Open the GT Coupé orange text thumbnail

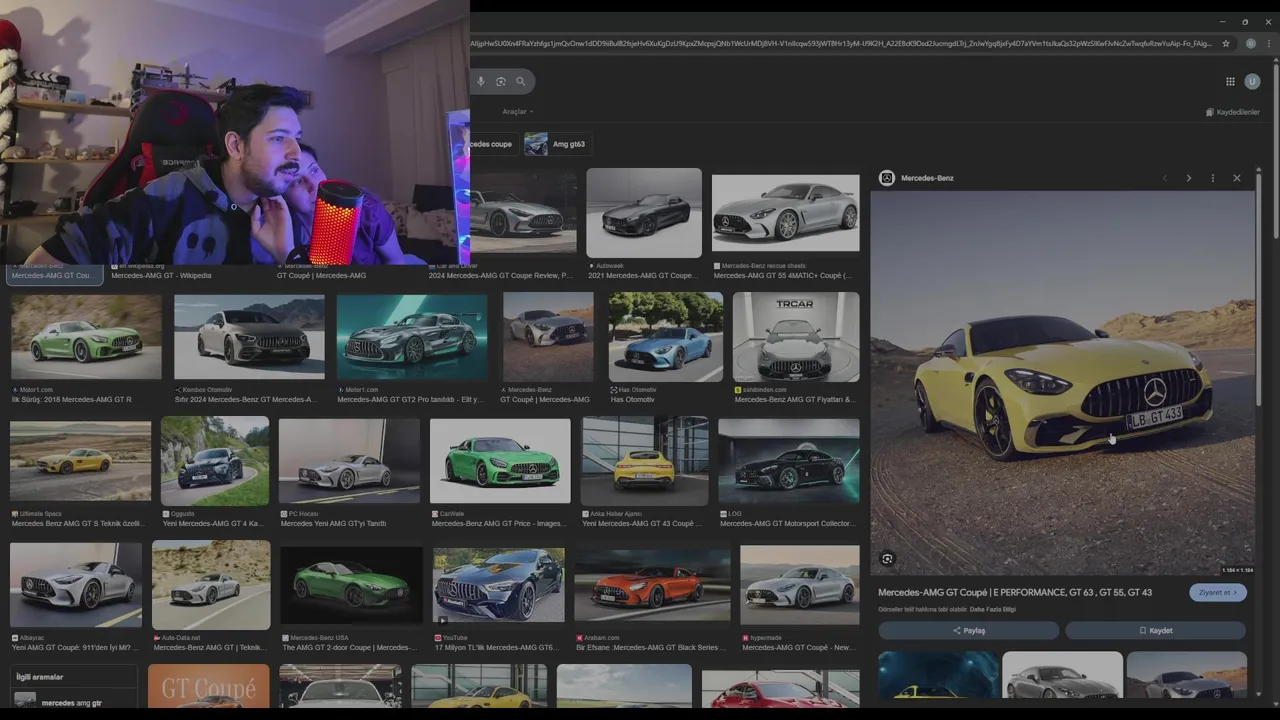tap(209, 687)
